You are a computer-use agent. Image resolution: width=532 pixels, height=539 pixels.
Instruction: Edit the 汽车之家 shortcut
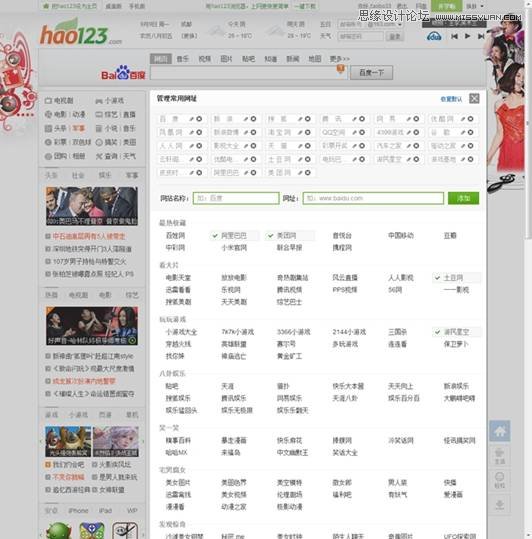[409, 146]
